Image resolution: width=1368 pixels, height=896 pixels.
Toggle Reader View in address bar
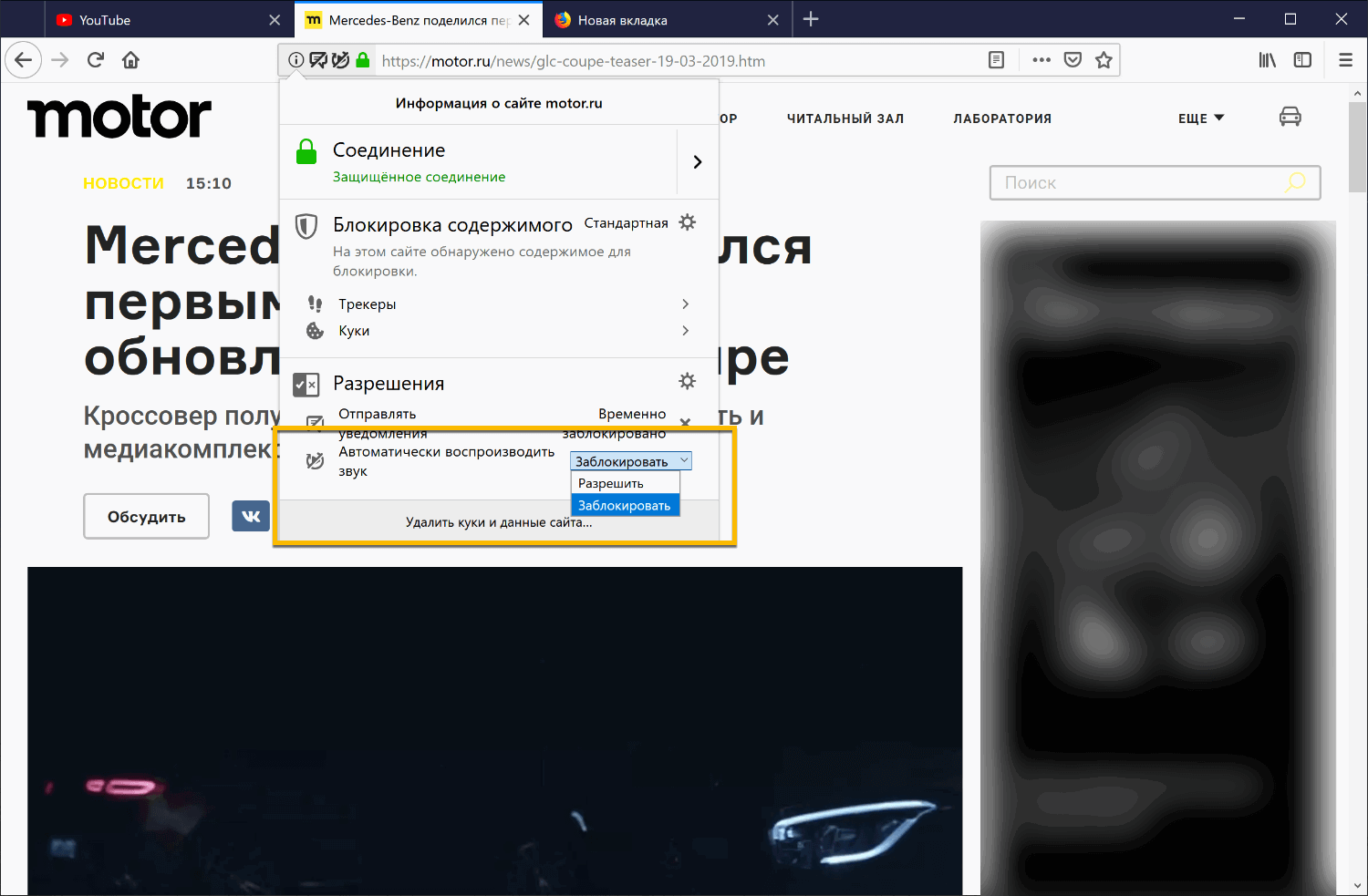(996, 60)
